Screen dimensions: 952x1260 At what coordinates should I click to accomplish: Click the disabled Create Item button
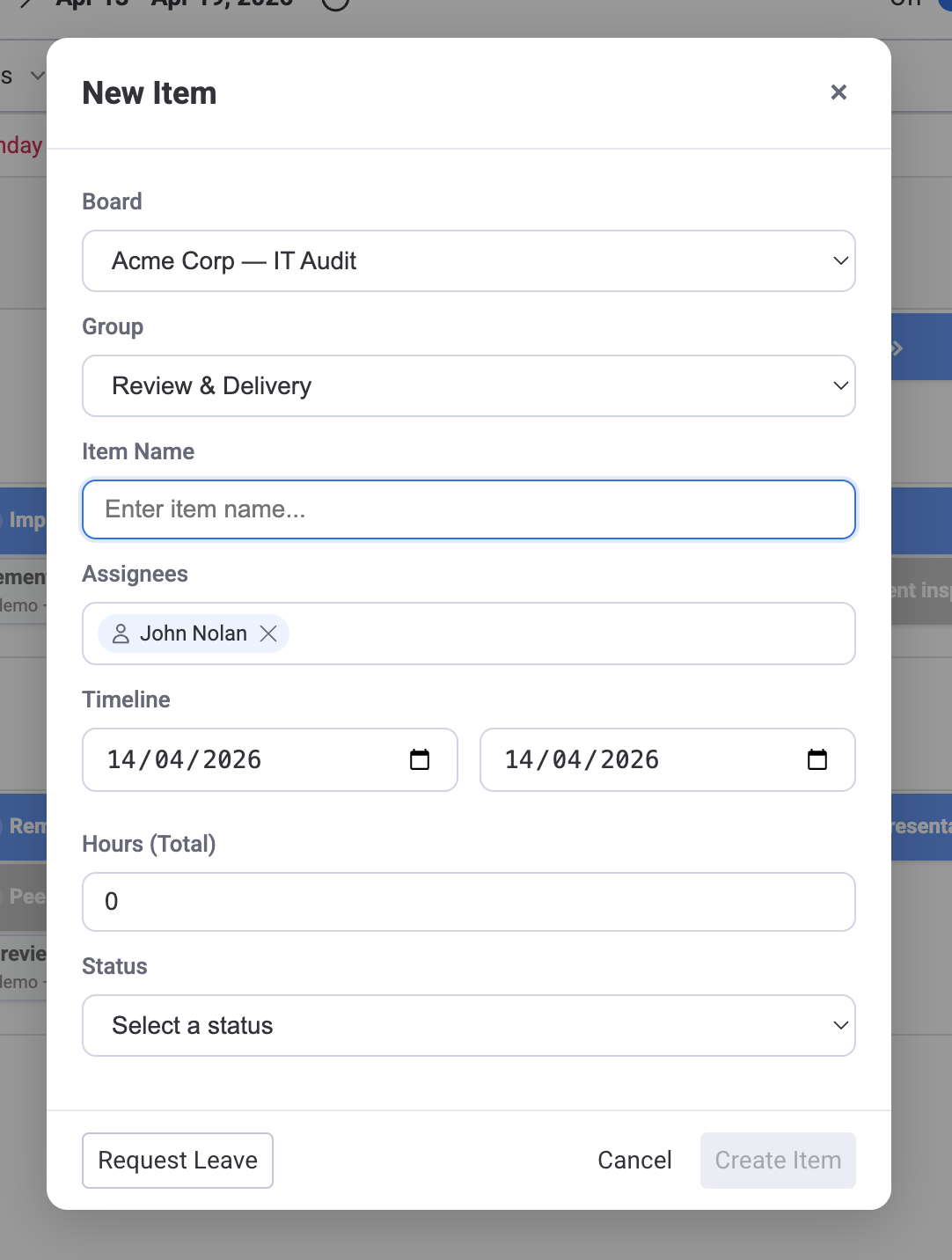pos(777,1160)
